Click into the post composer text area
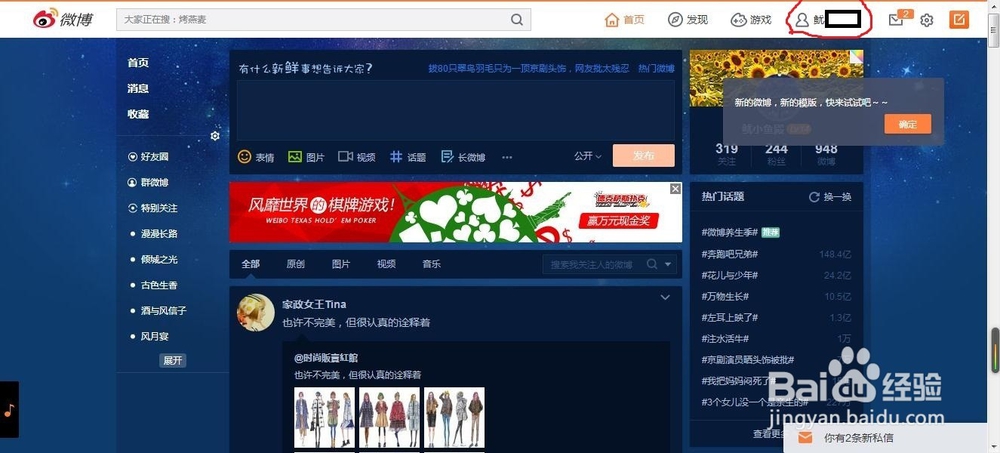The height and width of the screenshot is (453, 1000). 455,110
